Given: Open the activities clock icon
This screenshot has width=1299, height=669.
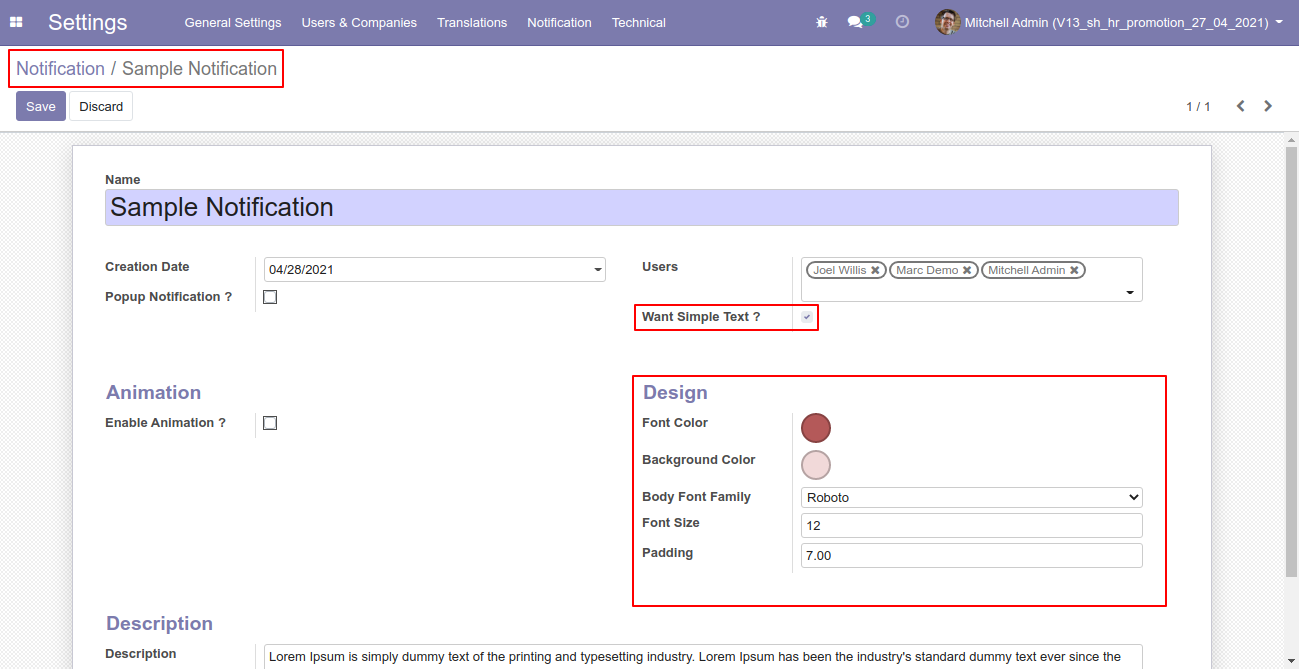Looking at the screenshot, I should (x=902, y=22).
